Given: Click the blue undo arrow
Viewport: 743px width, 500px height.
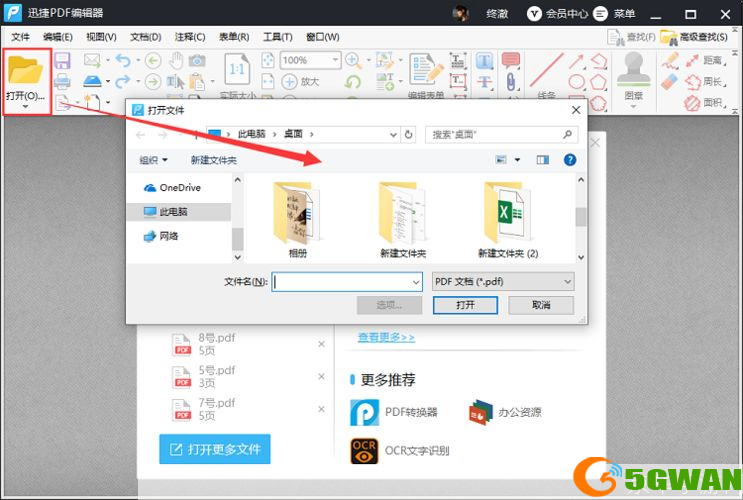Looking at the screenshot, I should click(123, 60).
